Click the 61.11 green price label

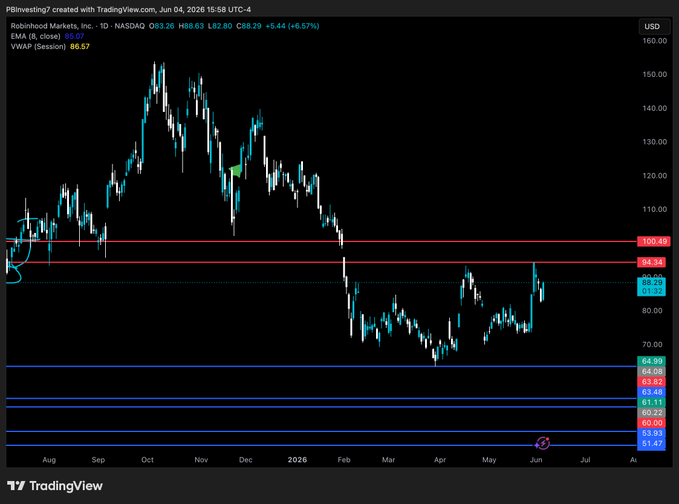tap(652, 402)
